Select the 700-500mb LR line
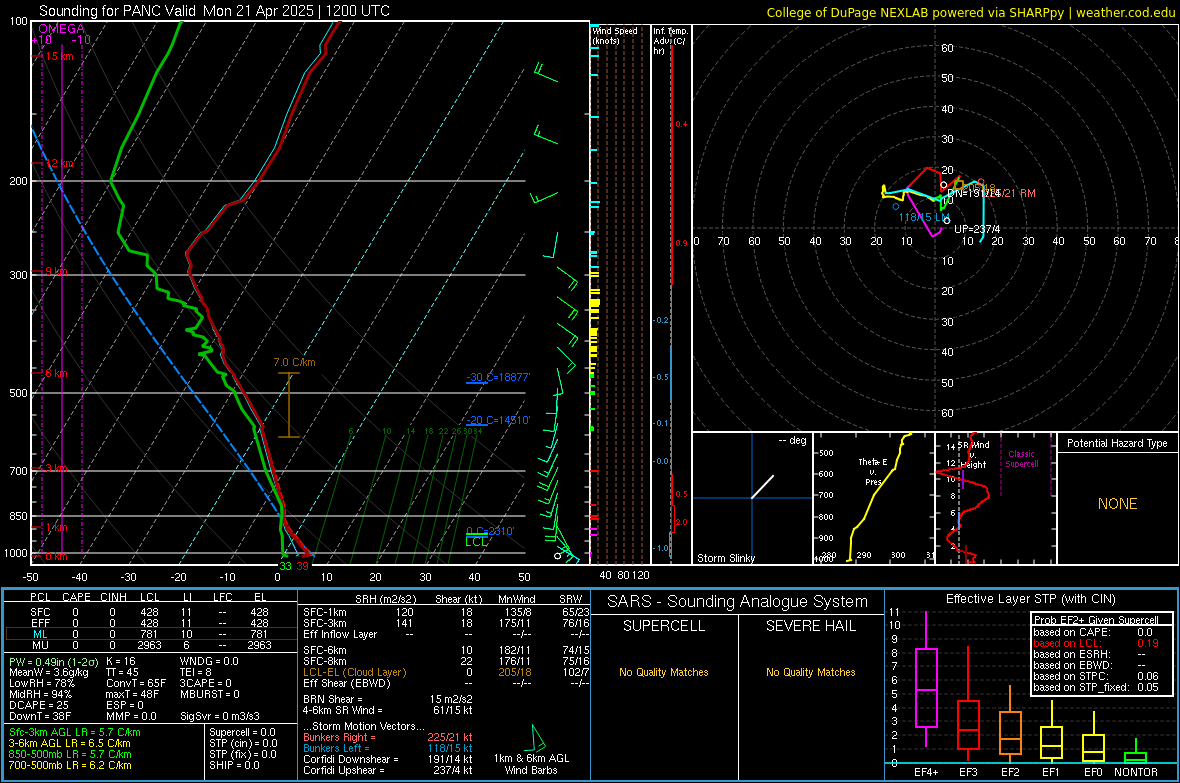 70,765
